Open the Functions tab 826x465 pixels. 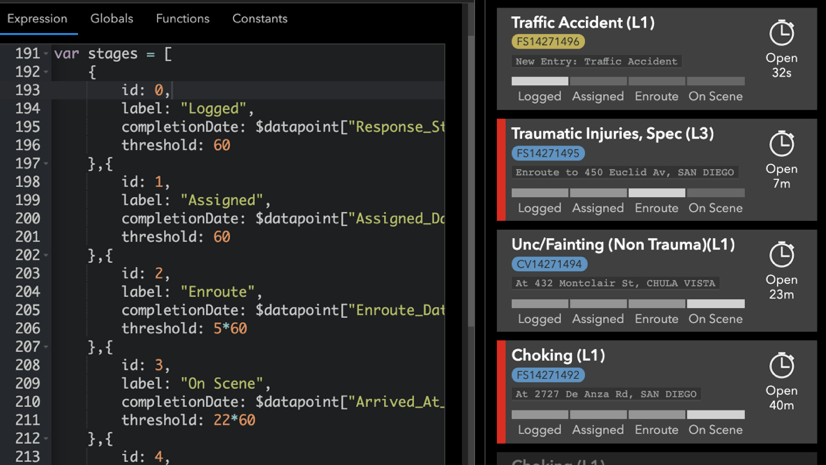pyautogui.click(x=182, y=18)
